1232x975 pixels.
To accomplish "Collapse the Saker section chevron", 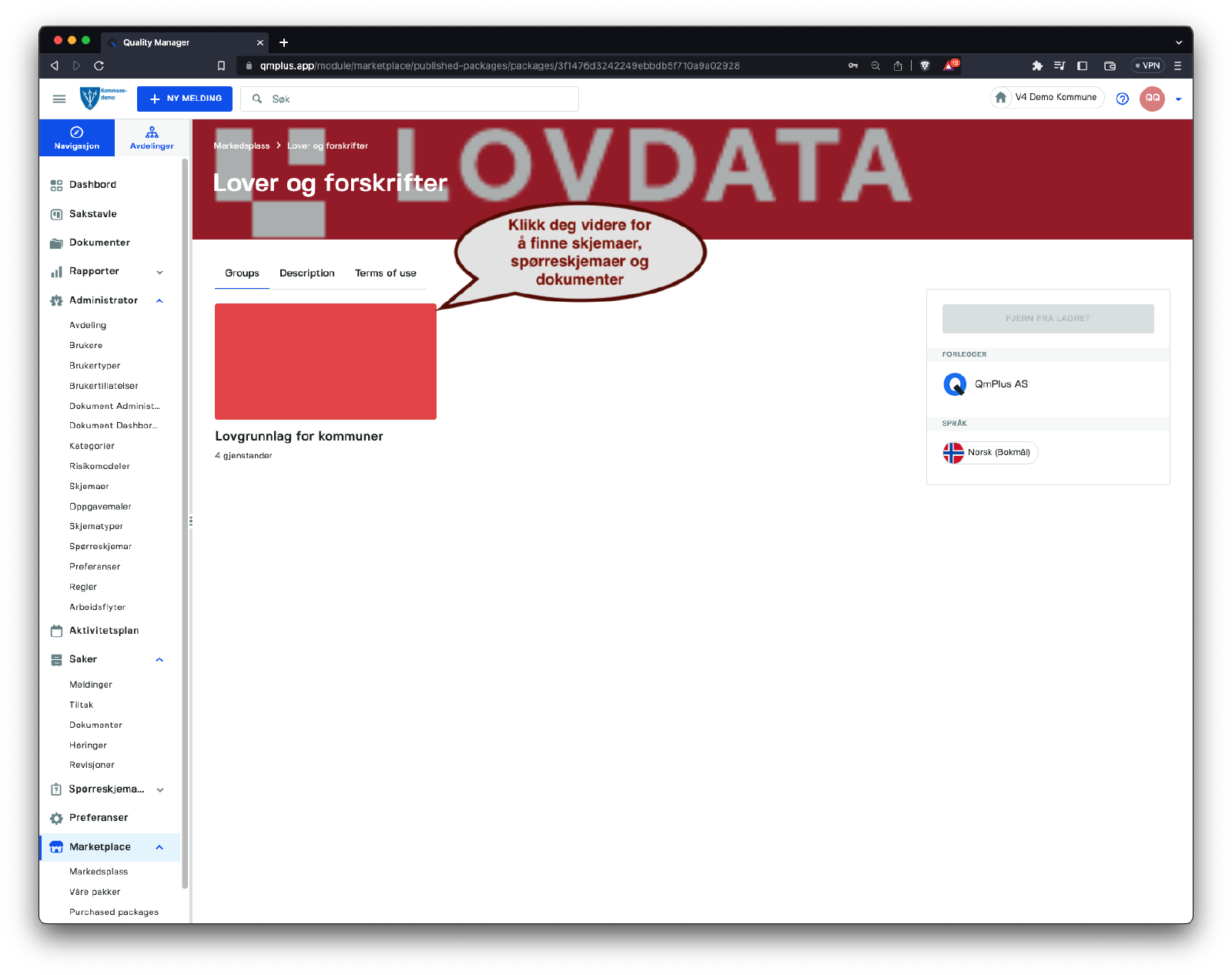I will (x=160, y=660).
